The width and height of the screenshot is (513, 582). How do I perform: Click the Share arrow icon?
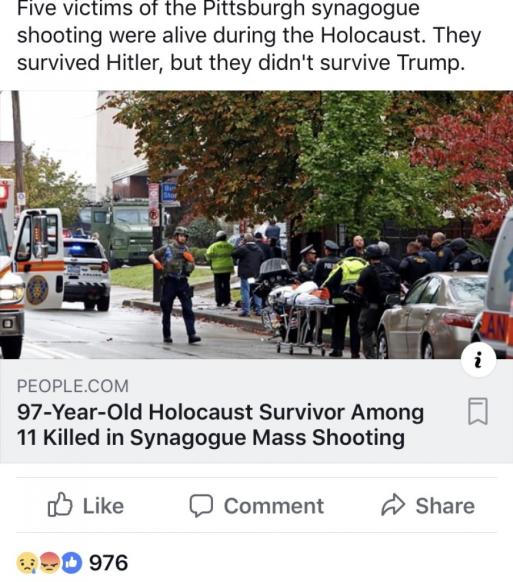[x=393, y=505]
